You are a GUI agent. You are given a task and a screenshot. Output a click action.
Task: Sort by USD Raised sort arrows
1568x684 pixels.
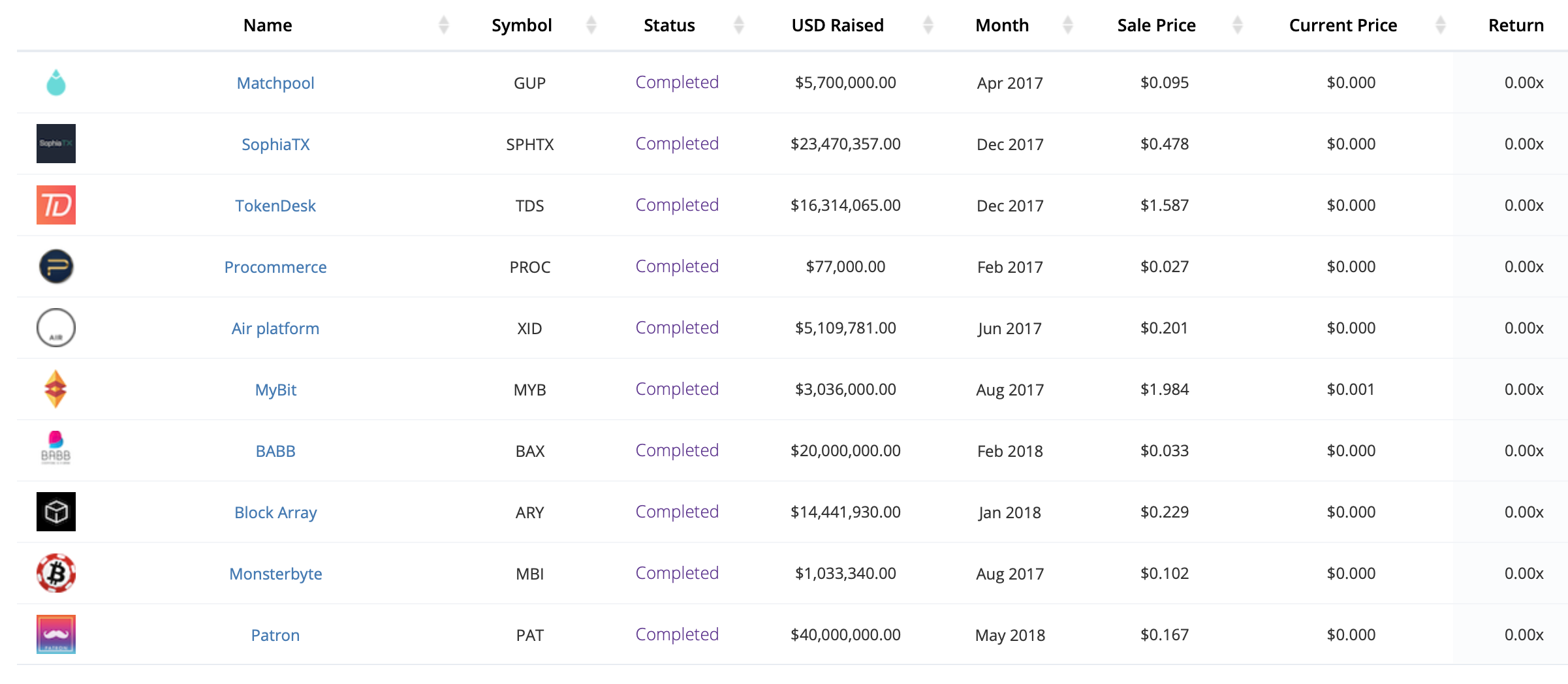click(x=928, y=25)
